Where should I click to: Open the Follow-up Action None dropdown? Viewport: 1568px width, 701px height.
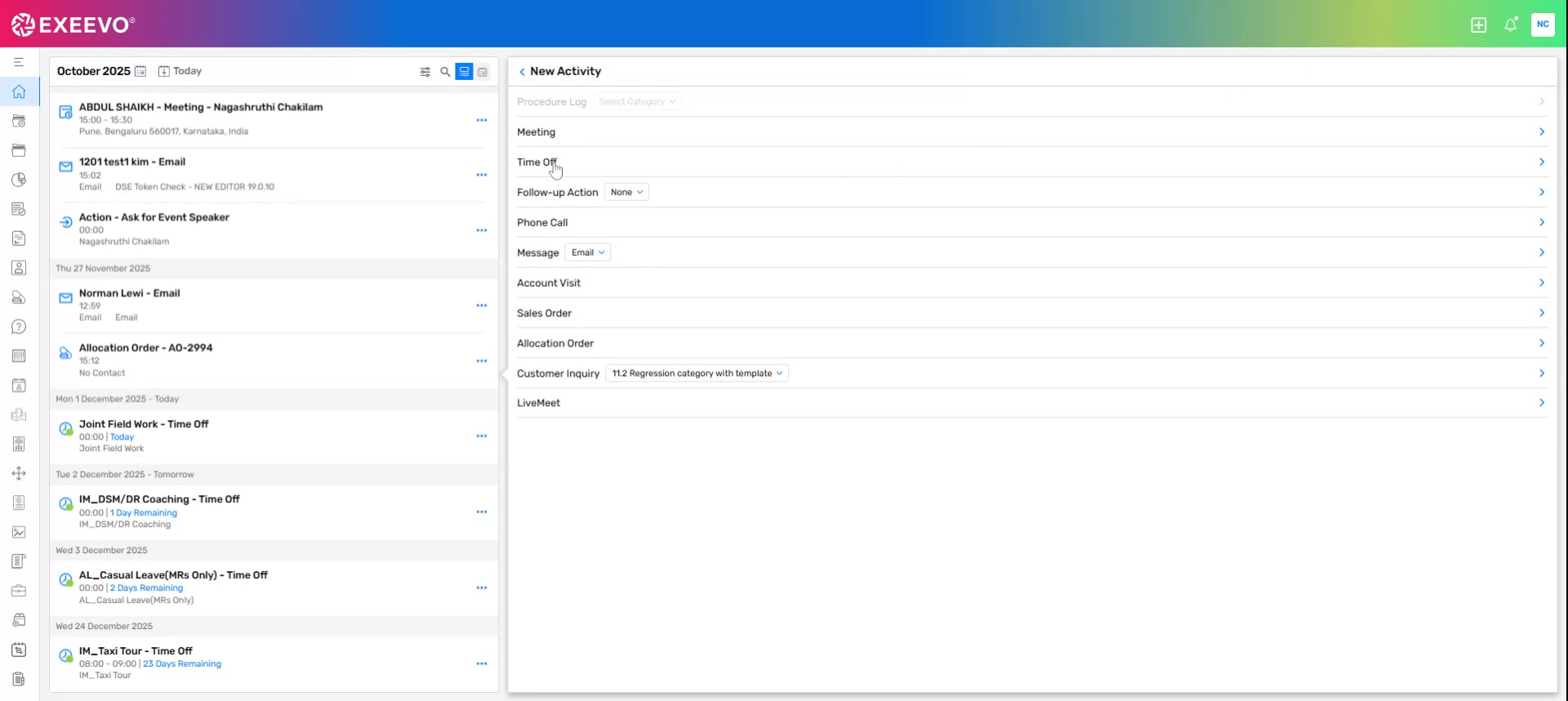click(x=626, y=192)
